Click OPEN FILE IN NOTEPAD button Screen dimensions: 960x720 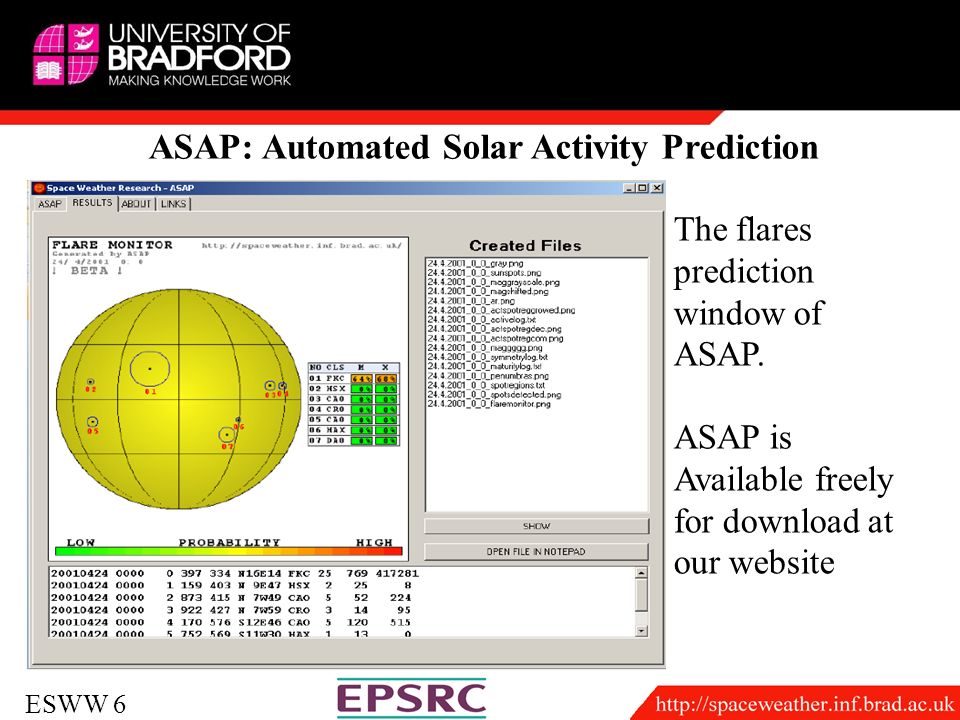pos(536,552)
